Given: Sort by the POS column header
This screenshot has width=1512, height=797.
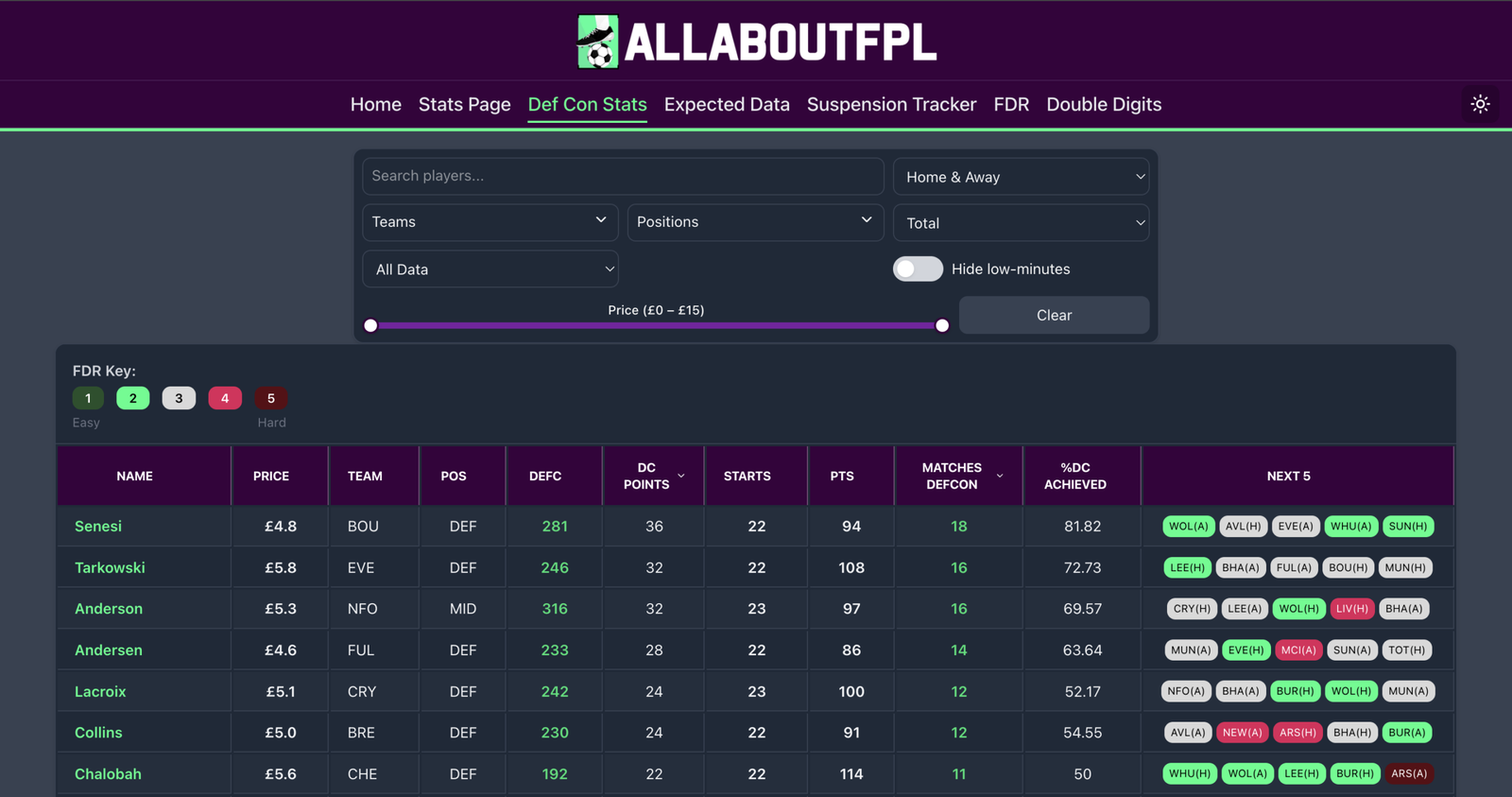Looking at the screenshot, I should pyautogui.click(x=463, y=476).
